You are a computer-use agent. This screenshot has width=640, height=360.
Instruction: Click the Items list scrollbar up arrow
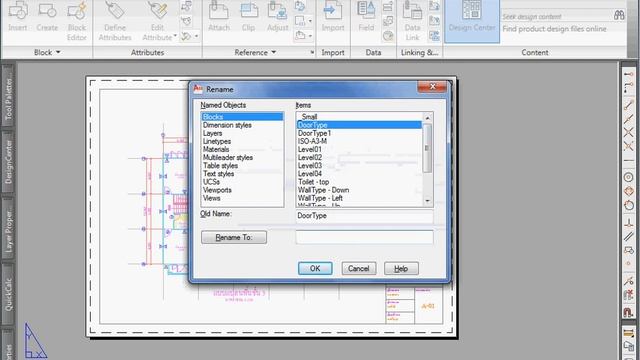click(x=428, y=118)
